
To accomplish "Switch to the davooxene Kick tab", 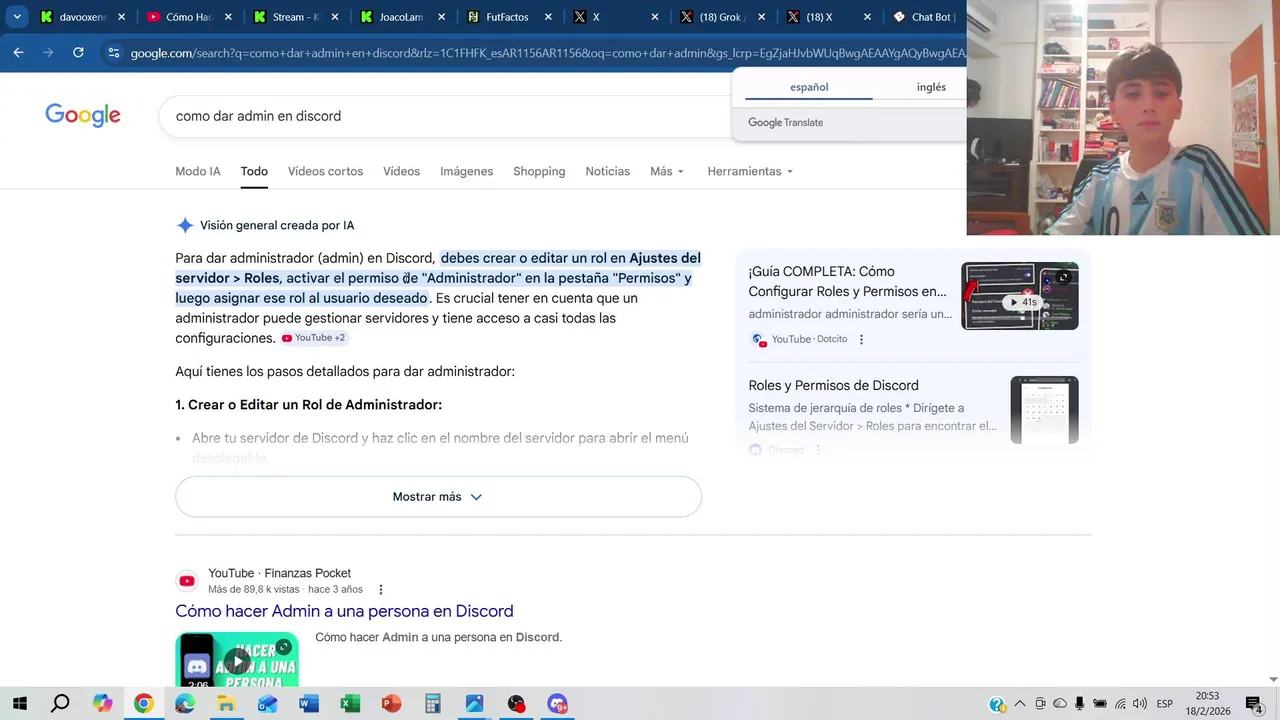I will (x=82, y=17).
